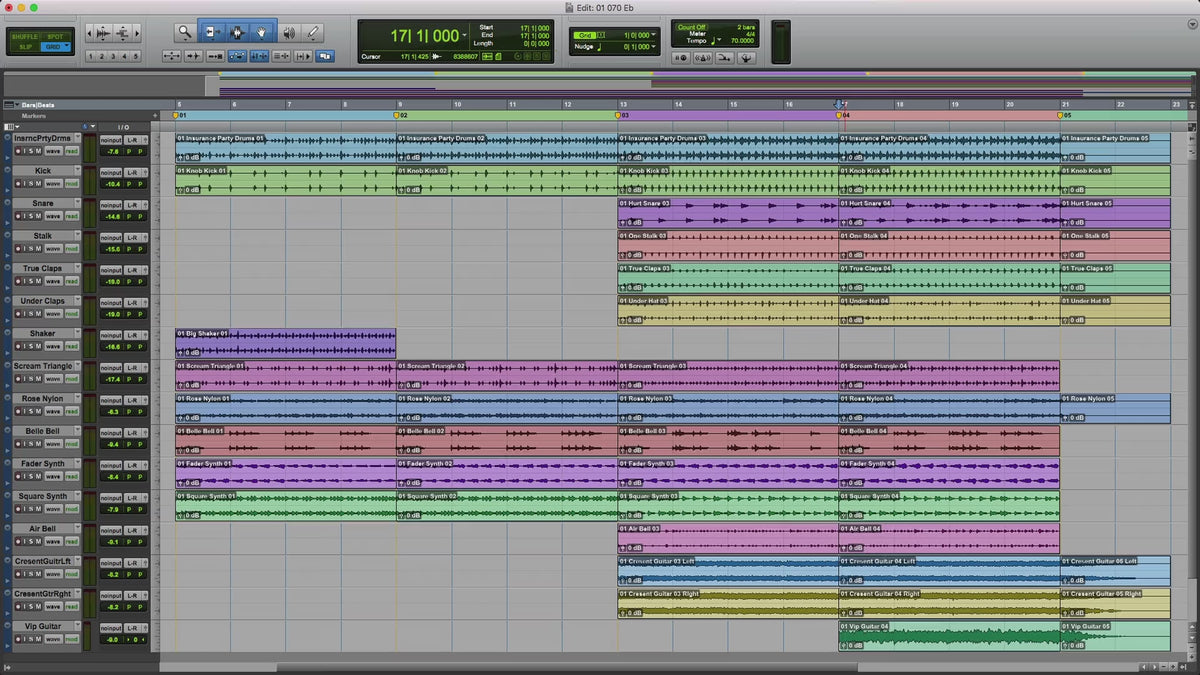The height and width of the screenshot is (675, 1200).
Task: Pick the Trim tool in toolbar
Action: (211, 33)
